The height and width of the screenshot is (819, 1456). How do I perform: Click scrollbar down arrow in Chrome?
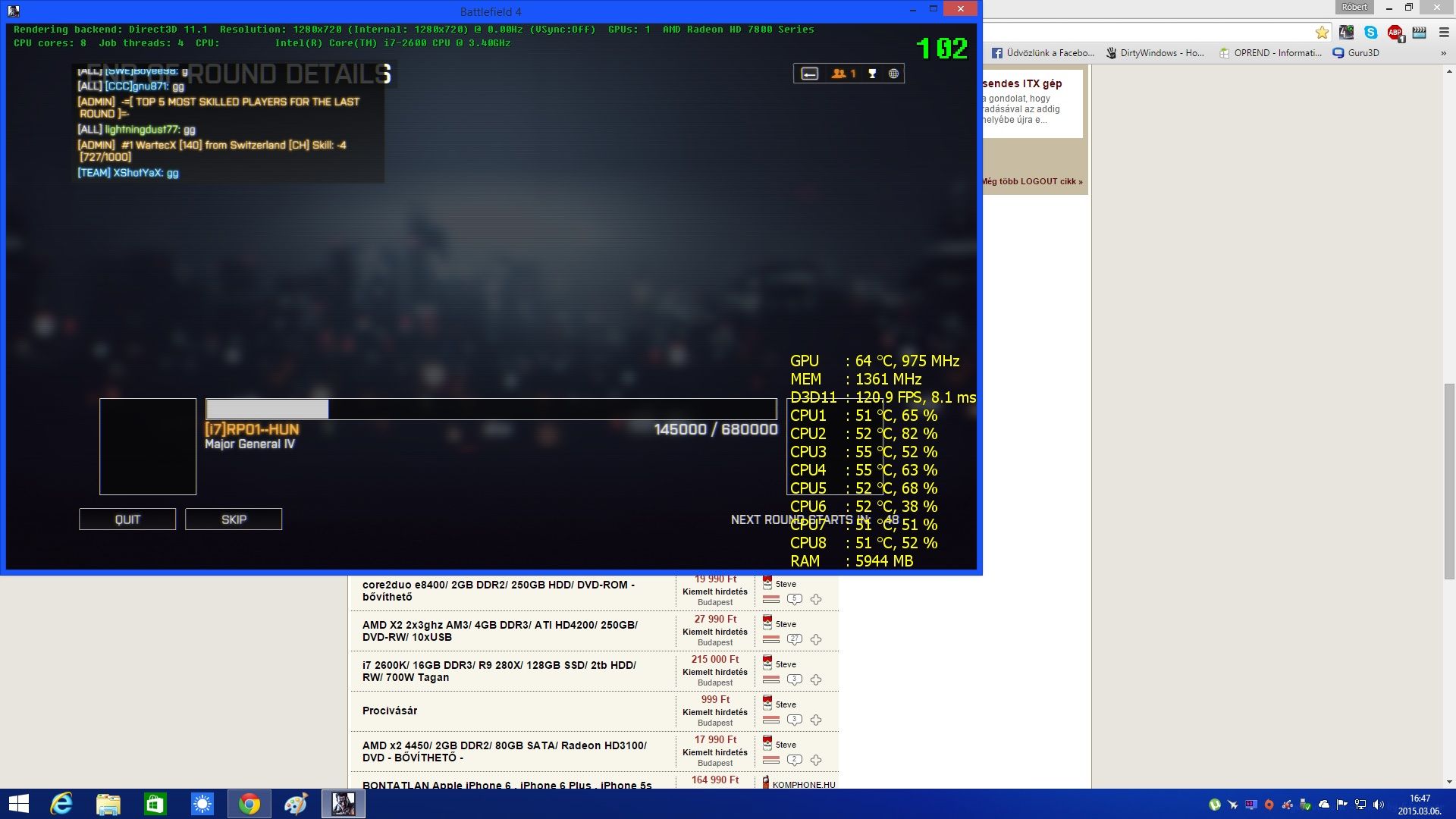(1449, 782)
